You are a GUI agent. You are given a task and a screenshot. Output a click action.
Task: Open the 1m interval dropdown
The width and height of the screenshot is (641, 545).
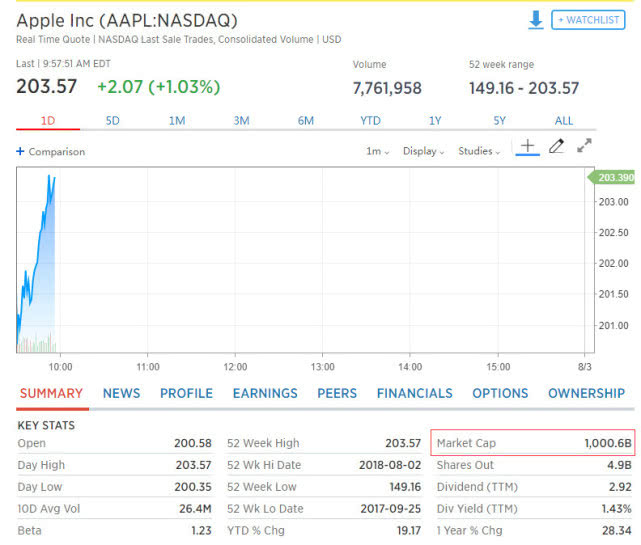377,151
